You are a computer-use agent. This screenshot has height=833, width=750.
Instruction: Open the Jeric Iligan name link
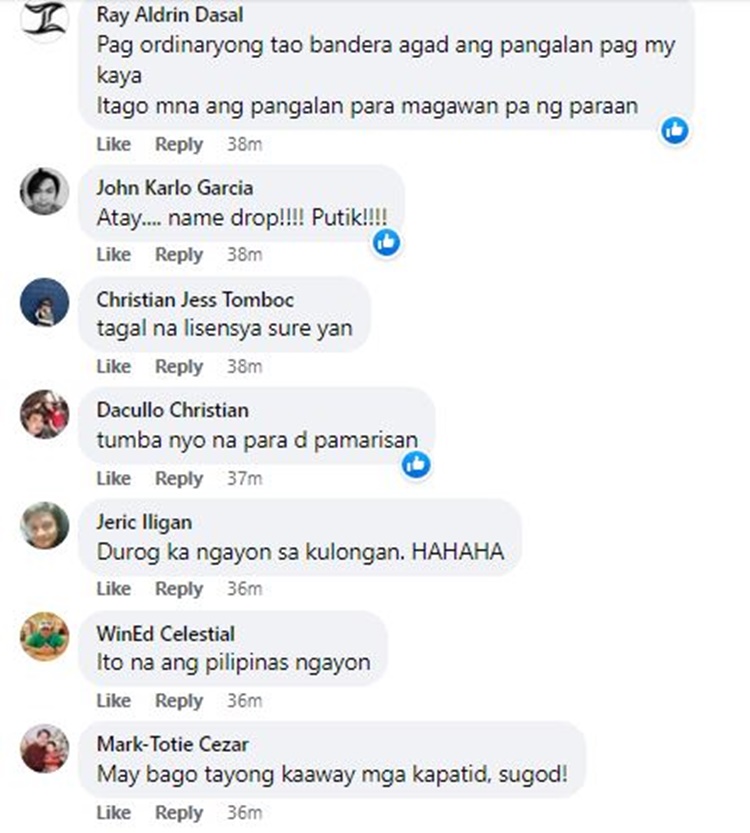(x=144, y=522)
